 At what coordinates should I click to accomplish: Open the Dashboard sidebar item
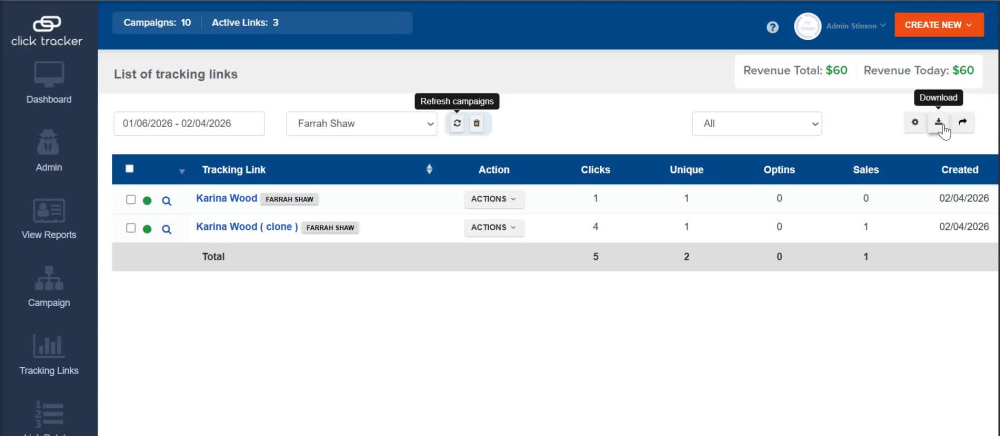pyautogui.click(x=48, y=83)
